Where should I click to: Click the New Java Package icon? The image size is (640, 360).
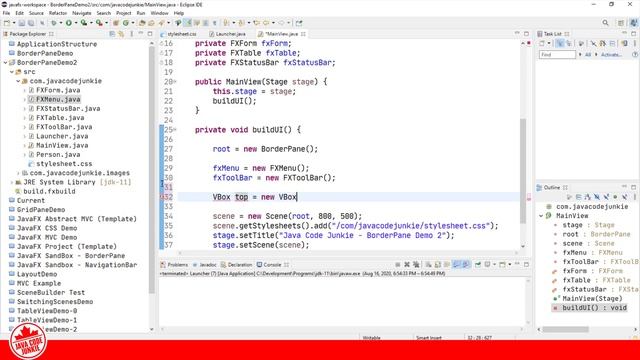point(116,23)
